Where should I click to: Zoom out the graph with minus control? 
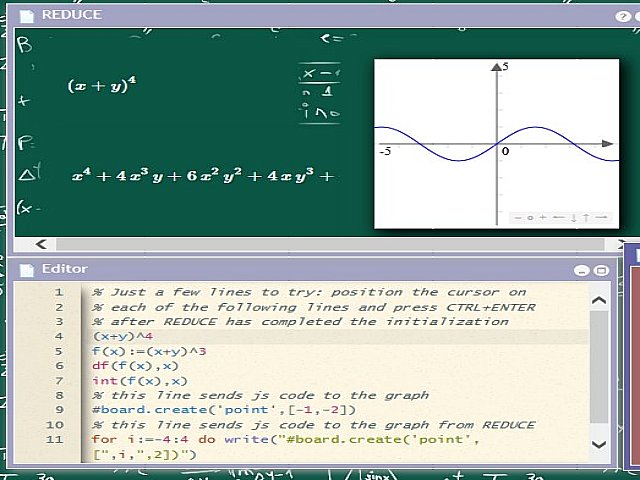coord(518,218)
